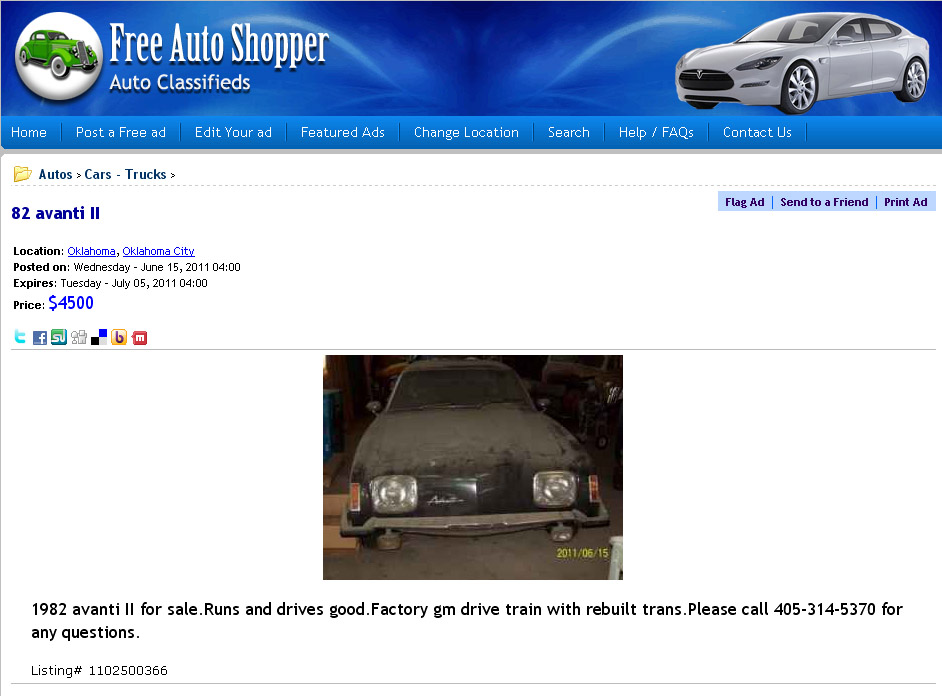Image resolution: width=942 pixels, height=696 pixels.
Task: Share the ad on Twitter
Action: click(x=20, y=337)
